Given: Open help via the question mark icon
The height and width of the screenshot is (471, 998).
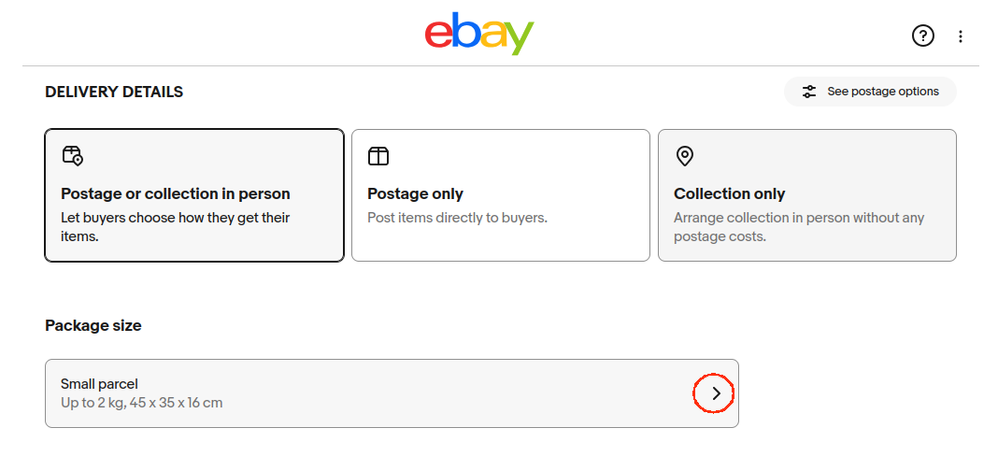Looking at the screenshot, I should (x=923, y=36).
